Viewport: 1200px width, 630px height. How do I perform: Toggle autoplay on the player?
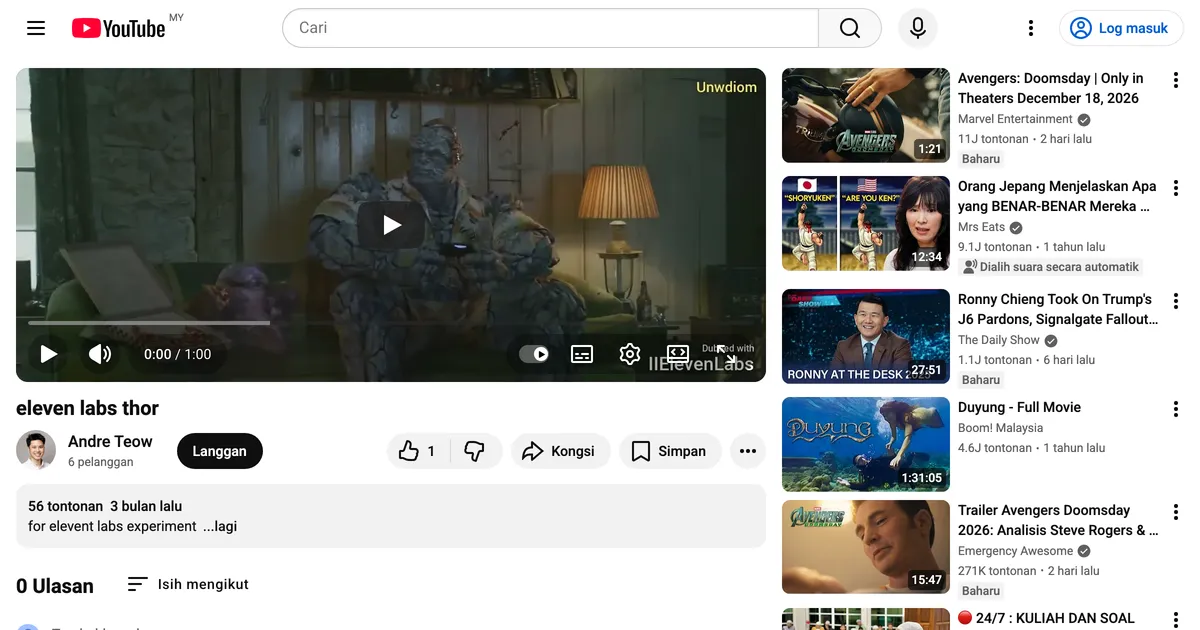click(x=535, y=354)
